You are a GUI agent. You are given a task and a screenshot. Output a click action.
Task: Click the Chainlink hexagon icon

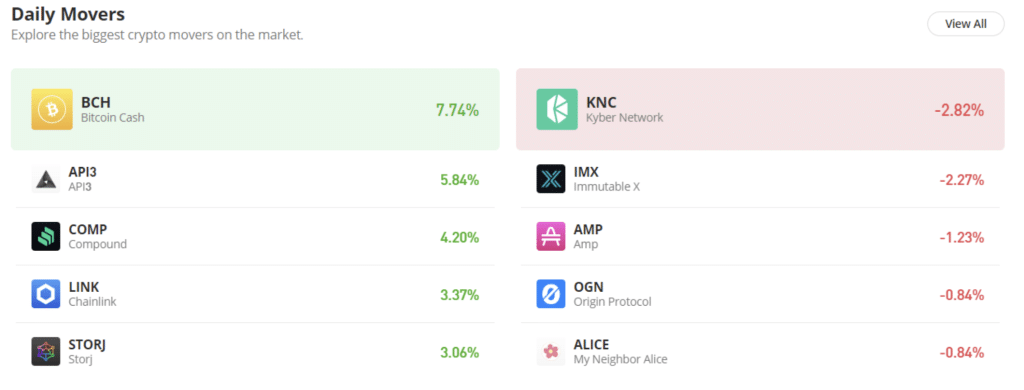[x=46, y=294]
